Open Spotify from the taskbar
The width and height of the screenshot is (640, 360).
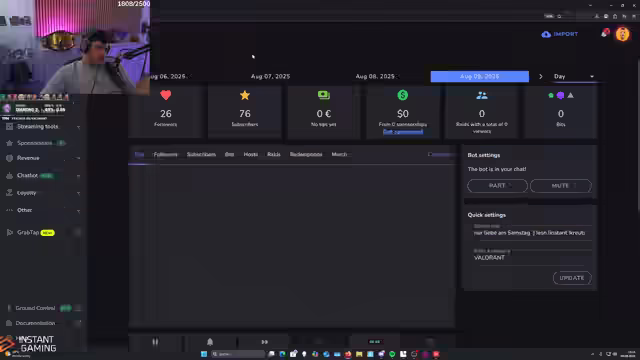392,354
